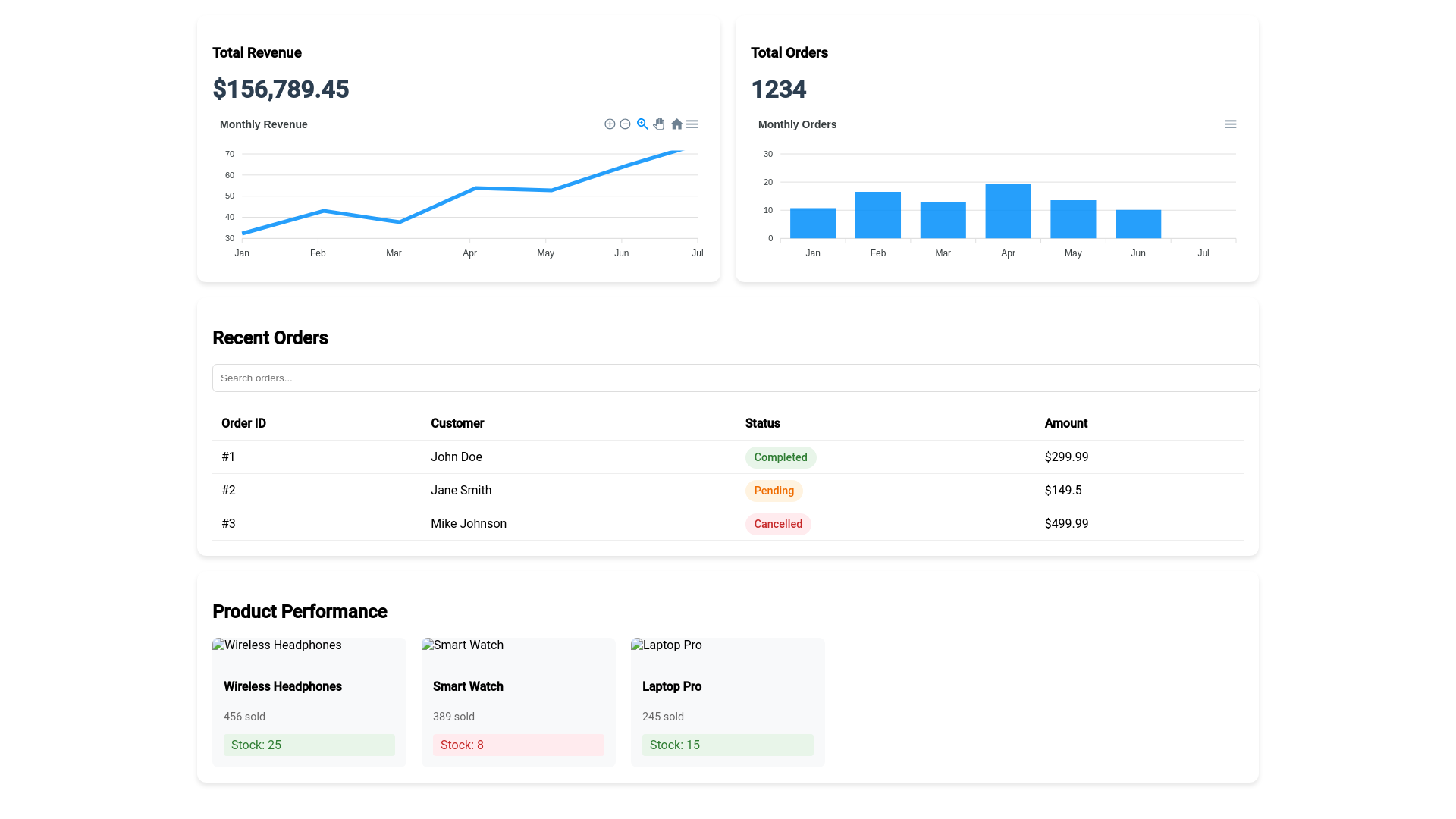Screen dimensions: 1456x819
Task: Click the Recent Orders heading
Action: coord(270,338)
